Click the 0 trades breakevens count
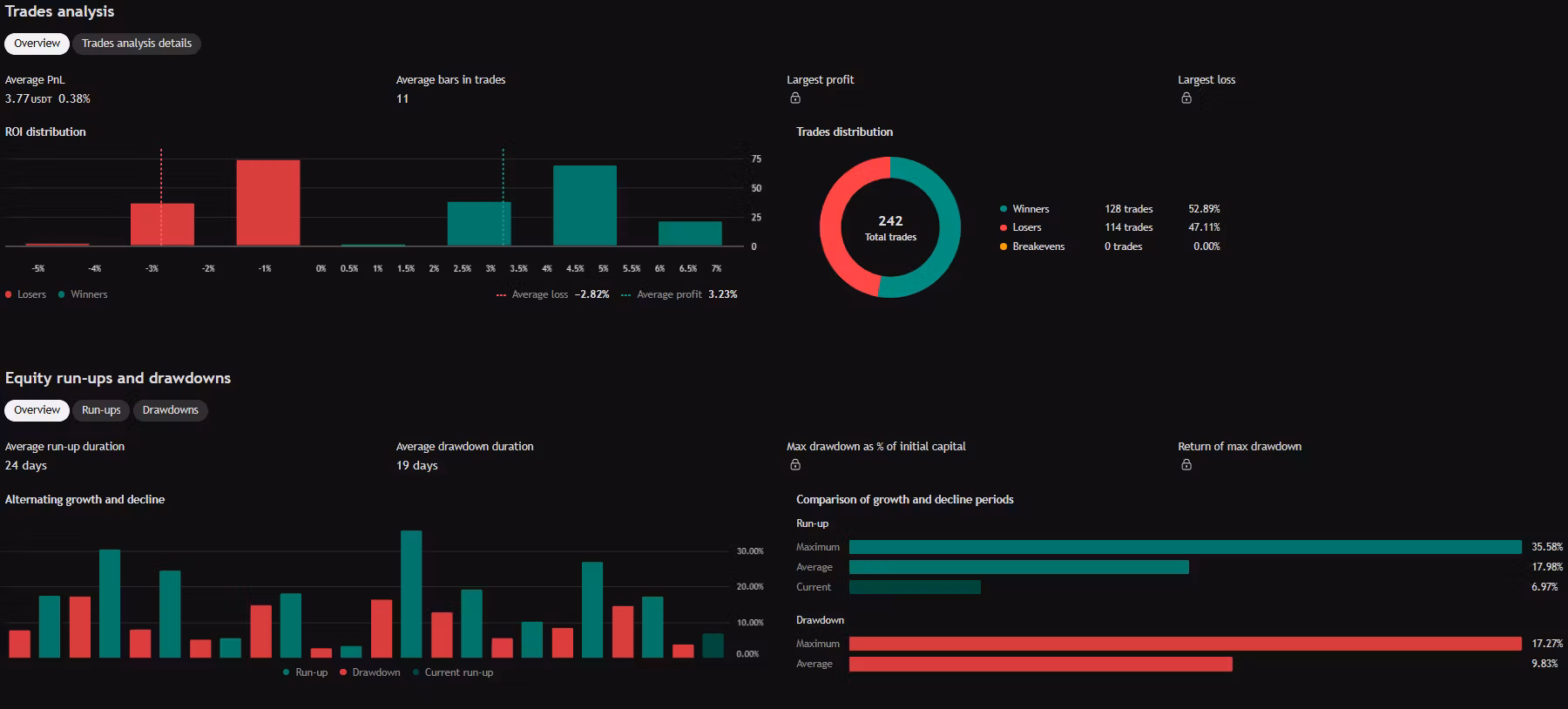 coord(1124,246)
